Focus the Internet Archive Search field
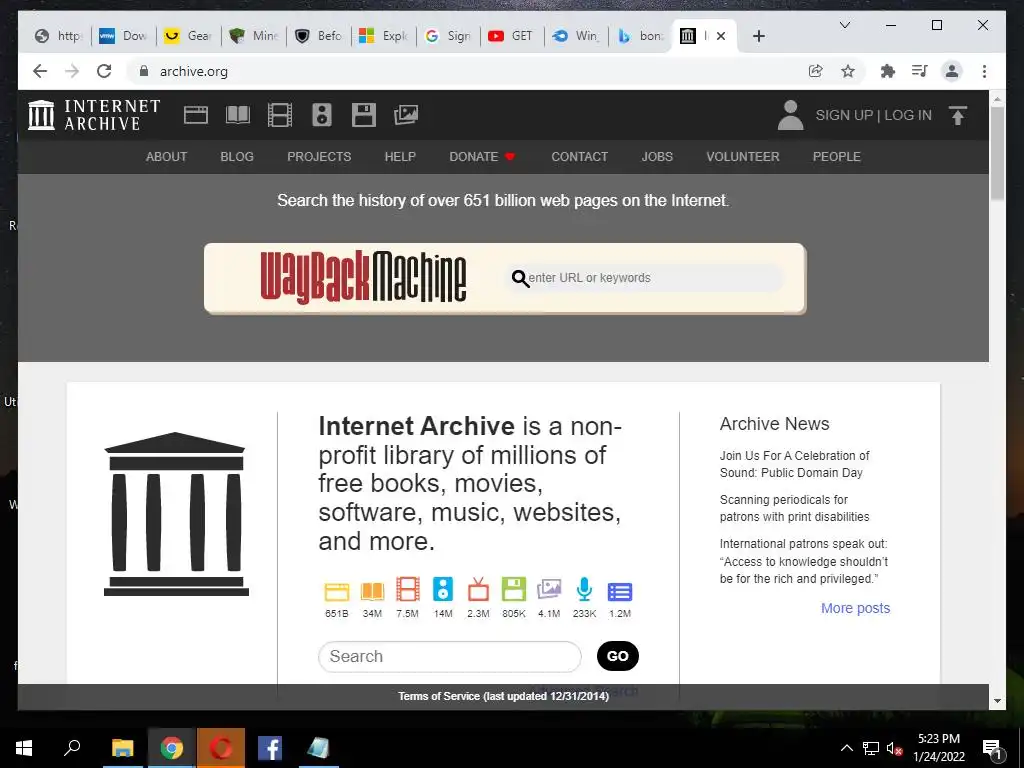Screen dimensions: 1024x768 point(449,656)
